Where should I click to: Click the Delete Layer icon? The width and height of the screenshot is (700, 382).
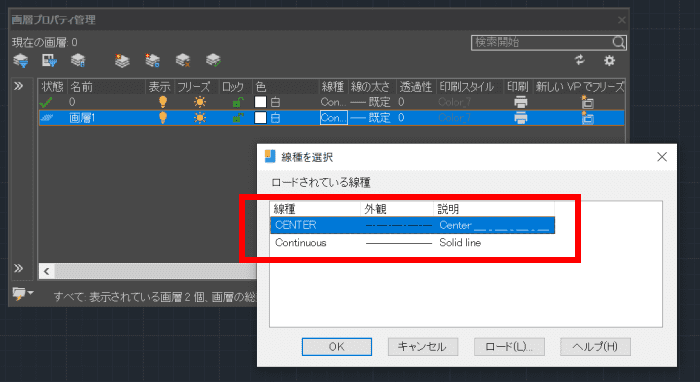183,60
